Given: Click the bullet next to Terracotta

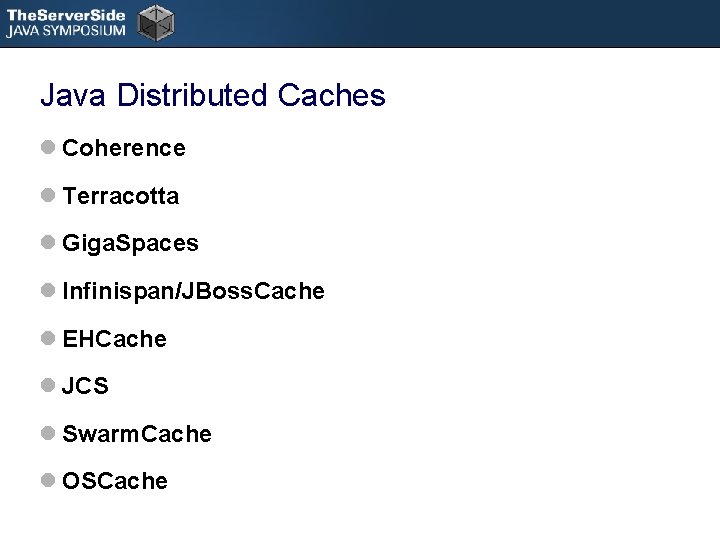Looking at the screenshot, I should [x=48, y=195].
